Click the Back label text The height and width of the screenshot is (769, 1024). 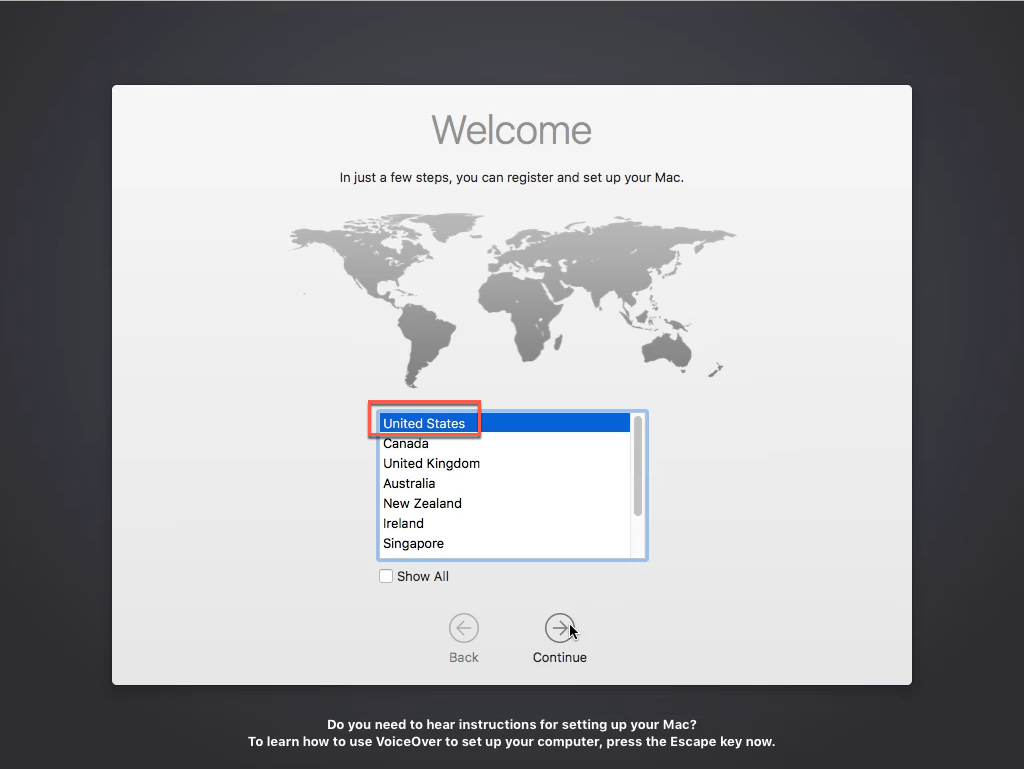(464, 657)
